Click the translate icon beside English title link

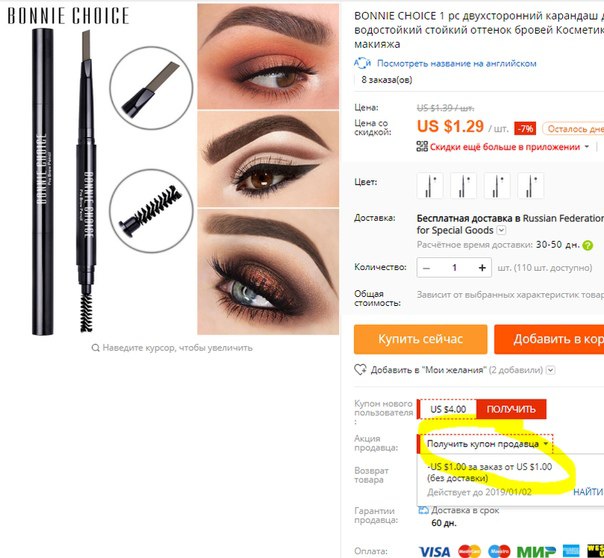[x=362, y=63]
